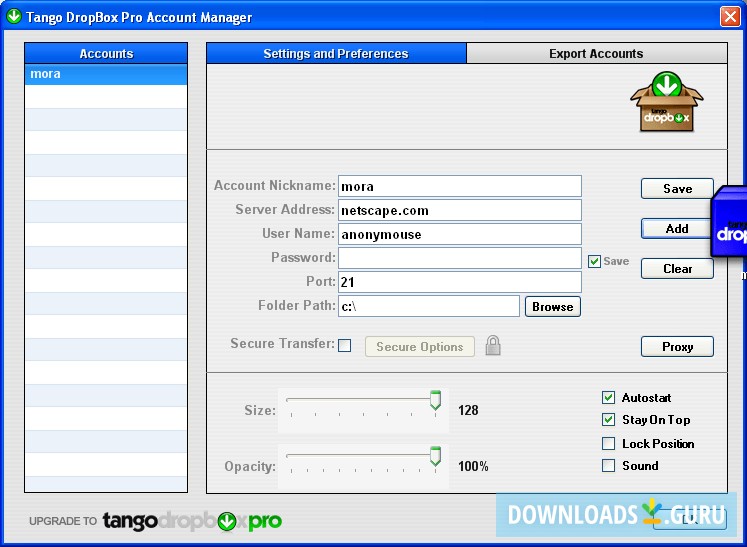Click the Opacity slider handle
The image size is (747, 547).
(435, 456)
